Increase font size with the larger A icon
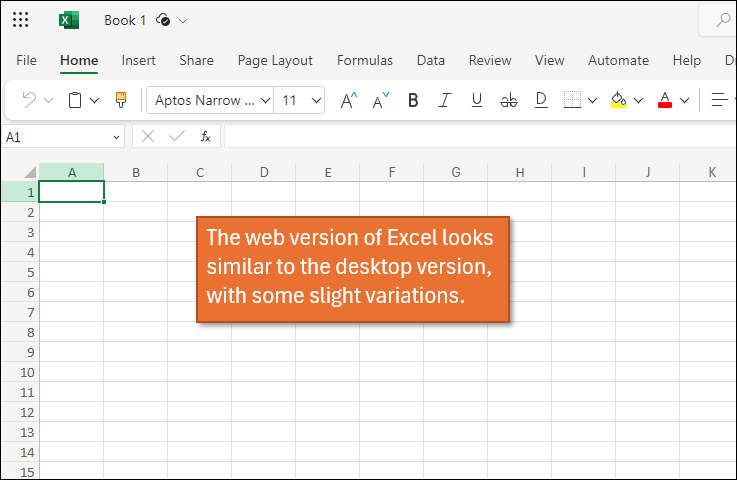The image size is (737, 480). [348, 100]
